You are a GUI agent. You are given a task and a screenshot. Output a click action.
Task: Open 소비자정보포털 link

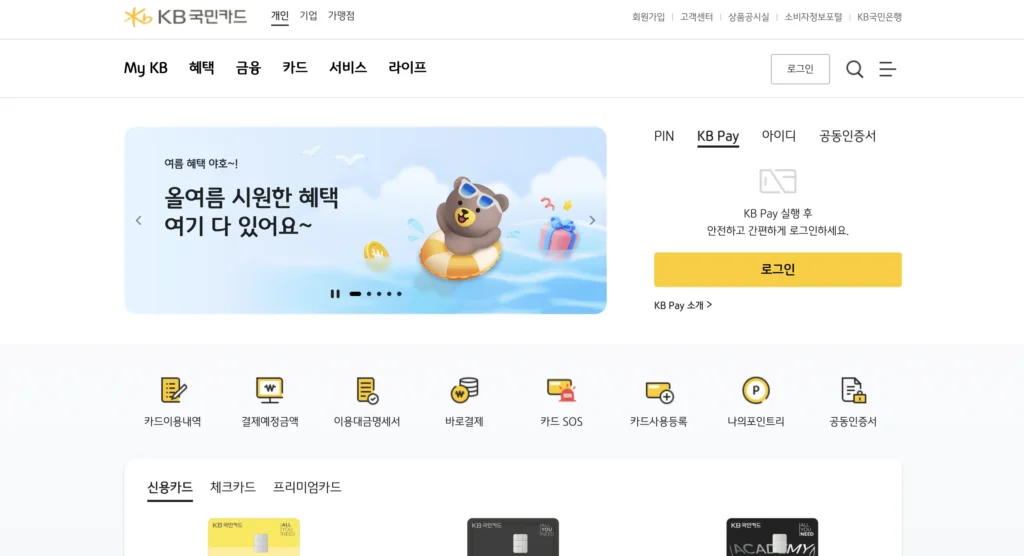(813, 17)
